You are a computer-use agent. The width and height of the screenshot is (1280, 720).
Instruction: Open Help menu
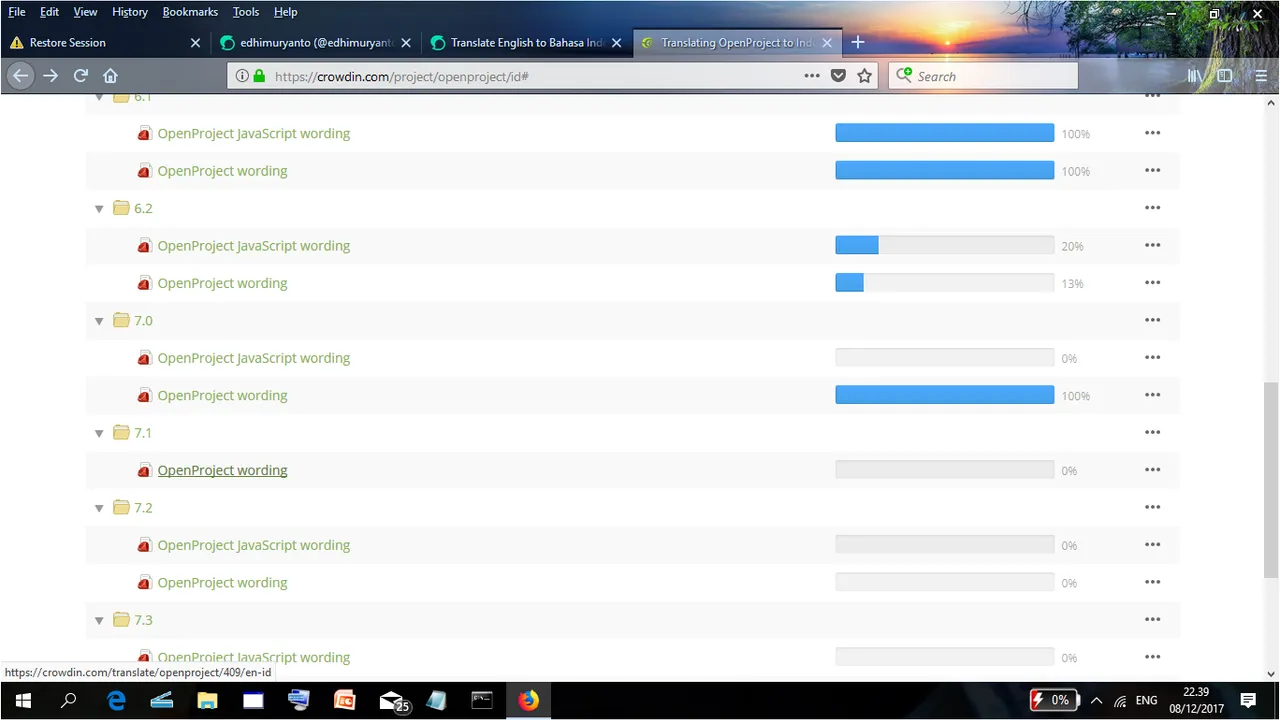(x=286, y=12)
